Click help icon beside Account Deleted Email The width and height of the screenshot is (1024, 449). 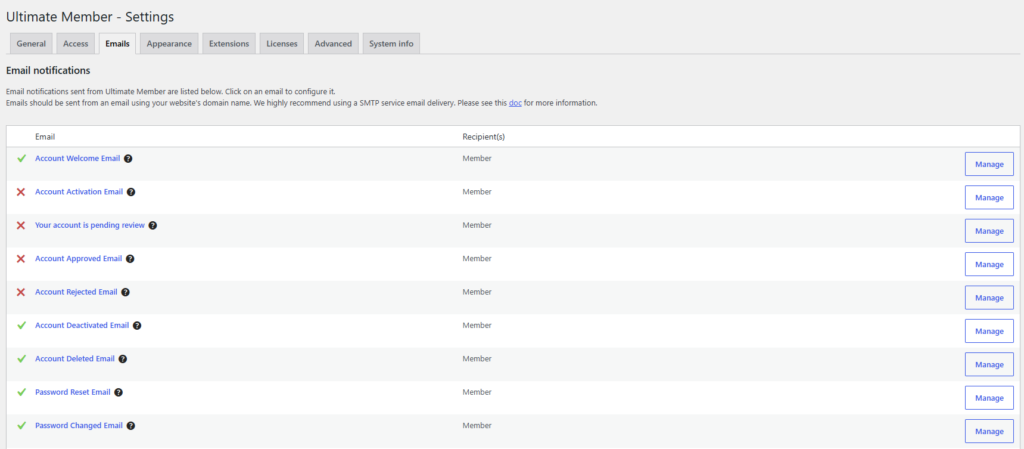tap(123, 359)
